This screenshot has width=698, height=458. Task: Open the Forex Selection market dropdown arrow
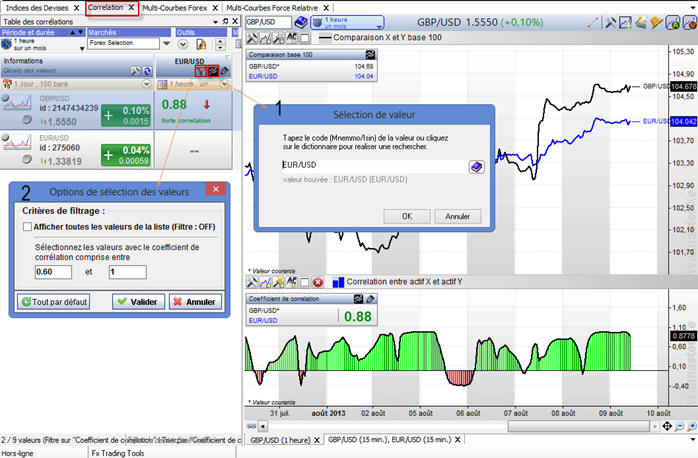(166, 44)
